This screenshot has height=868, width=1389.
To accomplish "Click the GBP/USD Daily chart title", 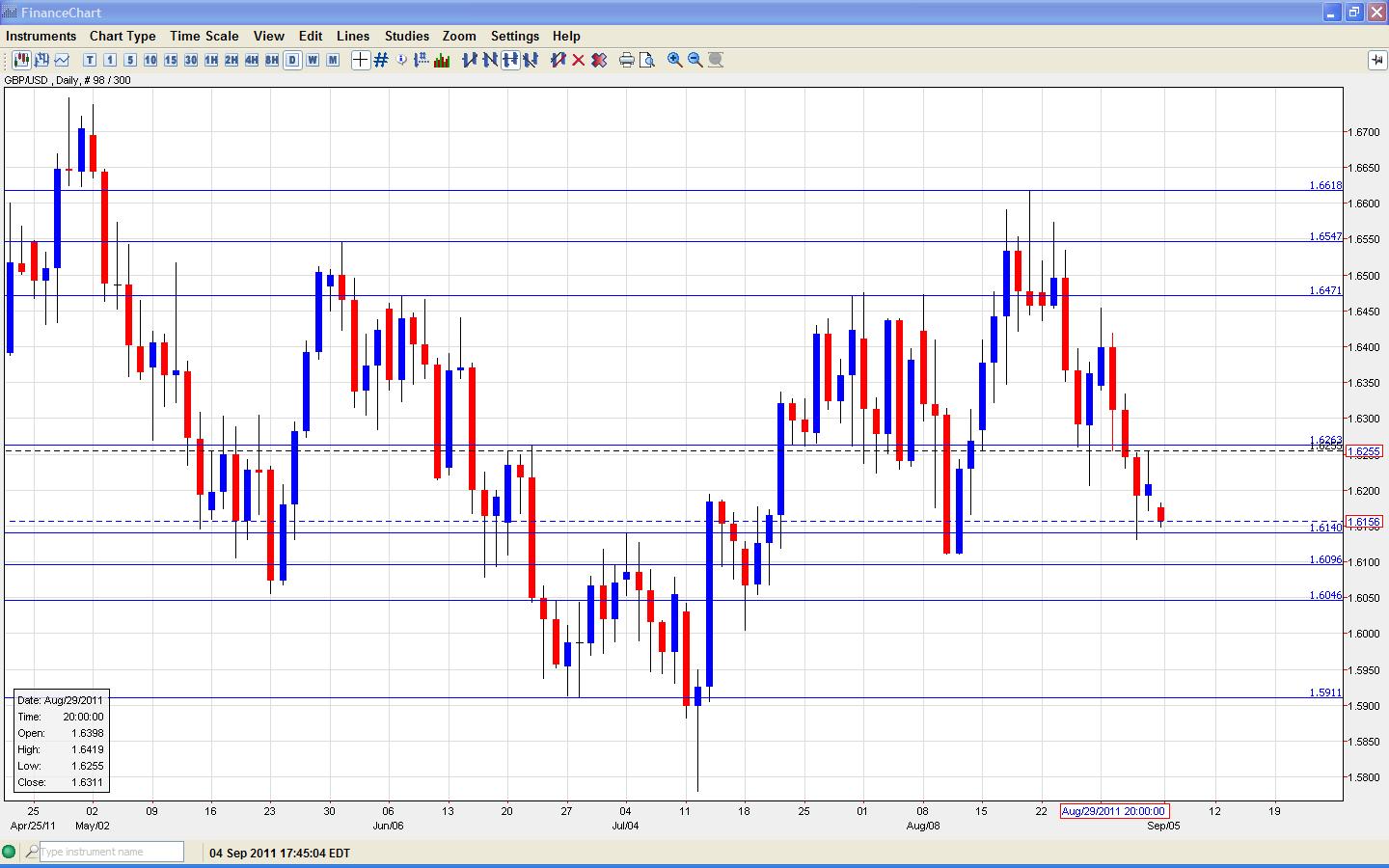I will point(68,80).
